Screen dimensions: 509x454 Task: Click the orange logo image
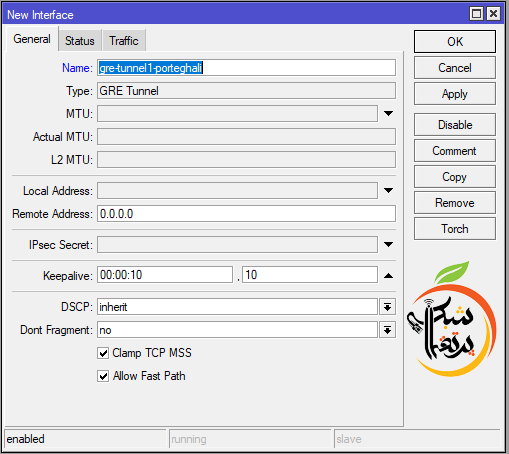click(x=452, y=319)
